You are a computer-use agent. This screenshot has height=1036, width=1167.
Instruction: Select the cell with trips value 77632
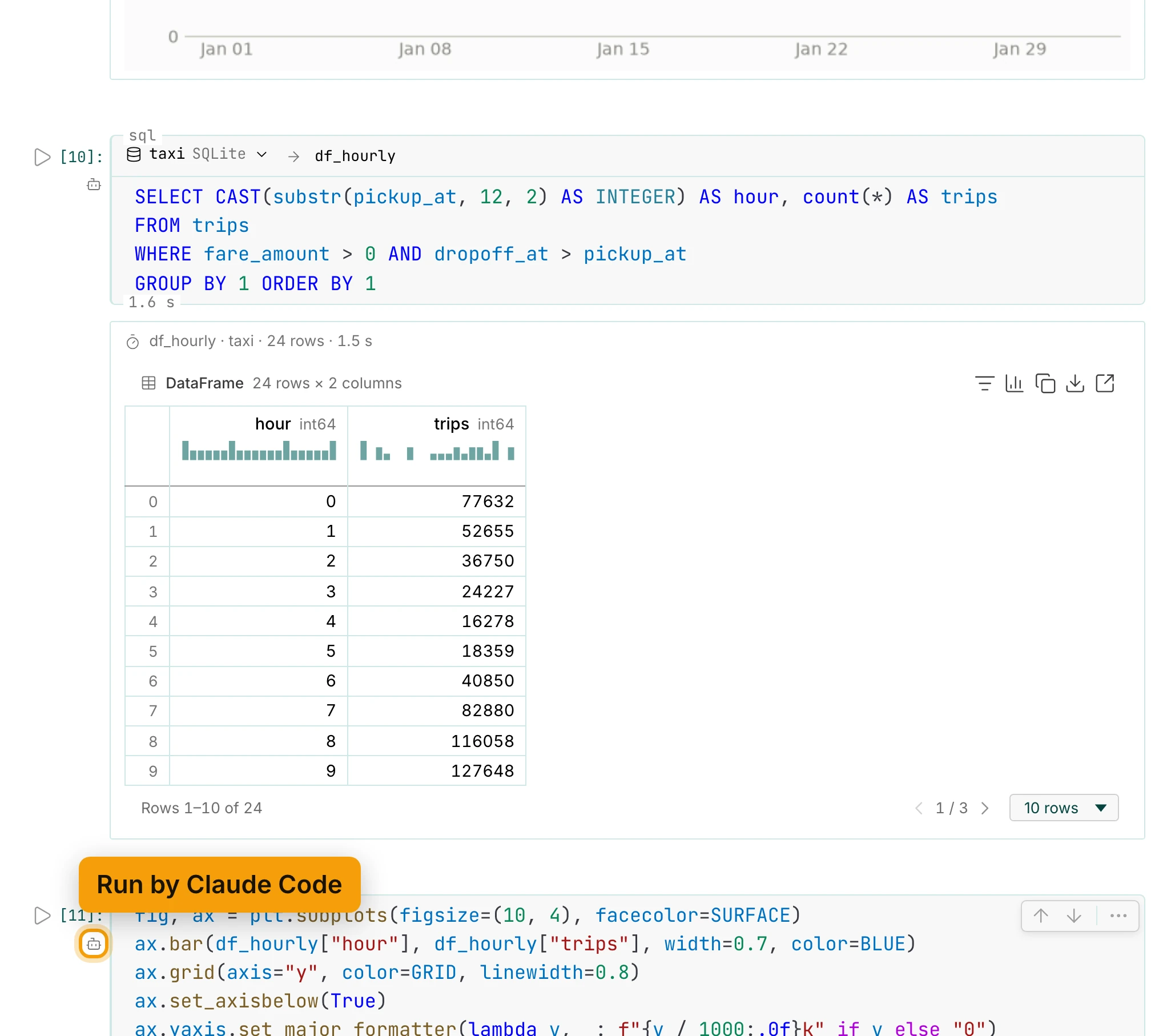pos(437,501)
